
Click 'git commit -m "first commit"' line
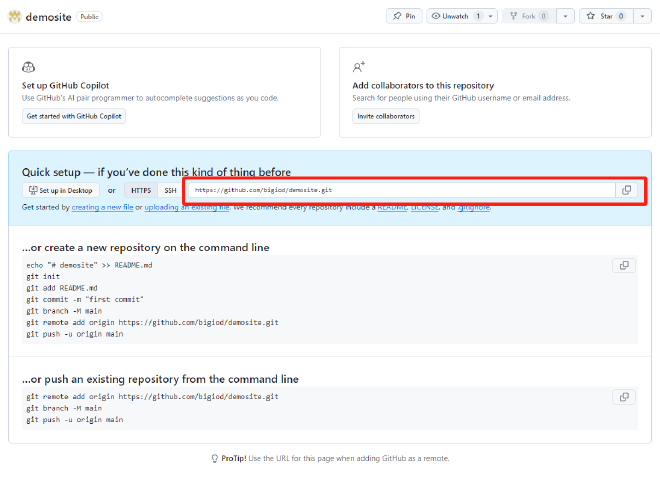point(85,299)
